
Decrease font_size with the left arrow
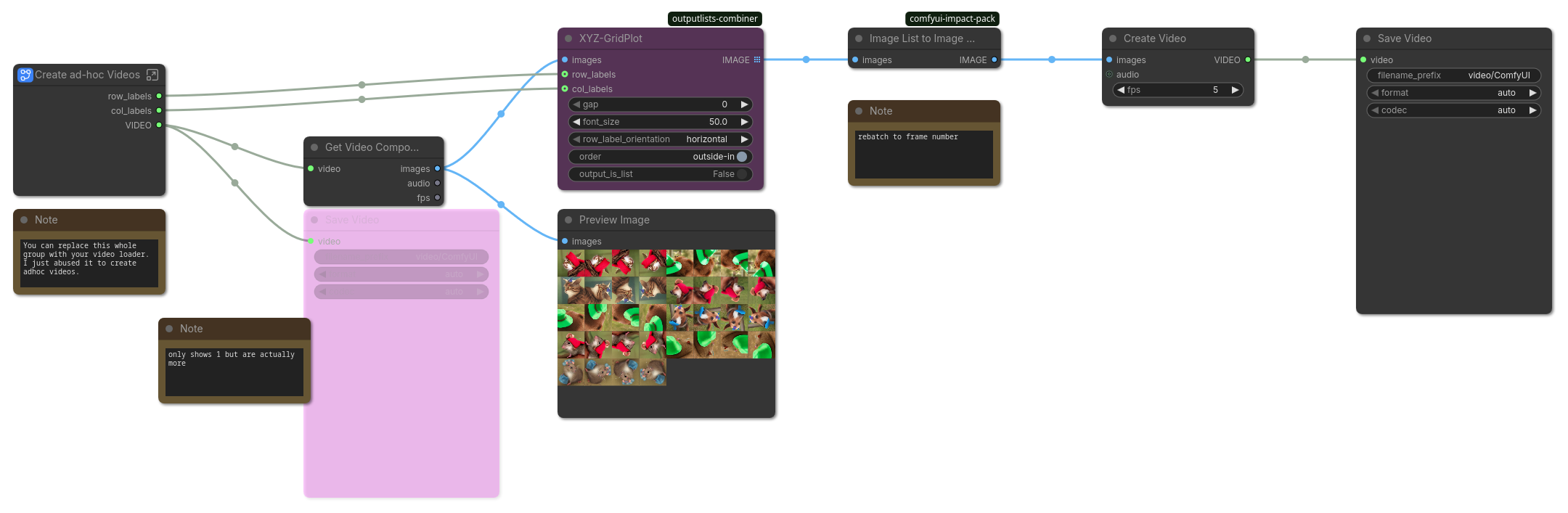pos(576,122)
